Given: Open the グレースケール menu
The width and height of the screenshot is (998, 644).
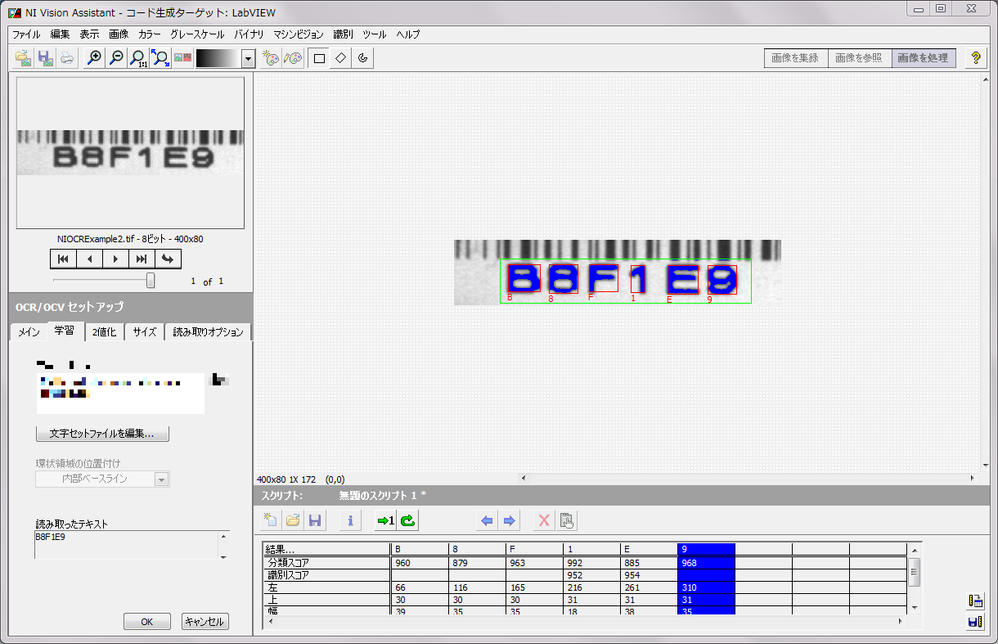Looking at the screenshot, I should [x=197, y=34].
